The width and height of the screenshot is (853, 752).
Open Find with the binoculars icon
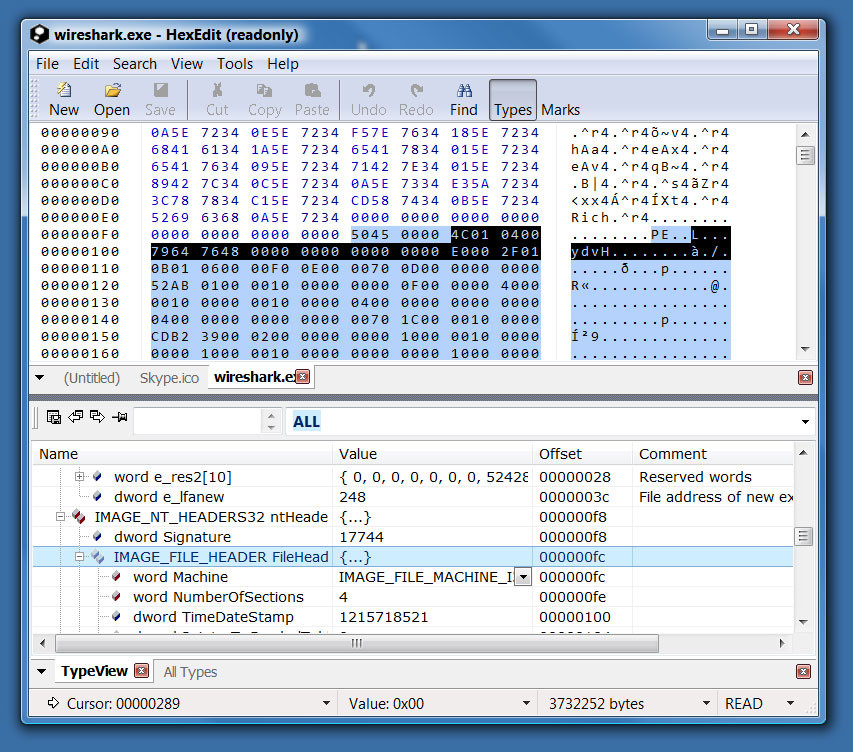(x=463, y=100)
